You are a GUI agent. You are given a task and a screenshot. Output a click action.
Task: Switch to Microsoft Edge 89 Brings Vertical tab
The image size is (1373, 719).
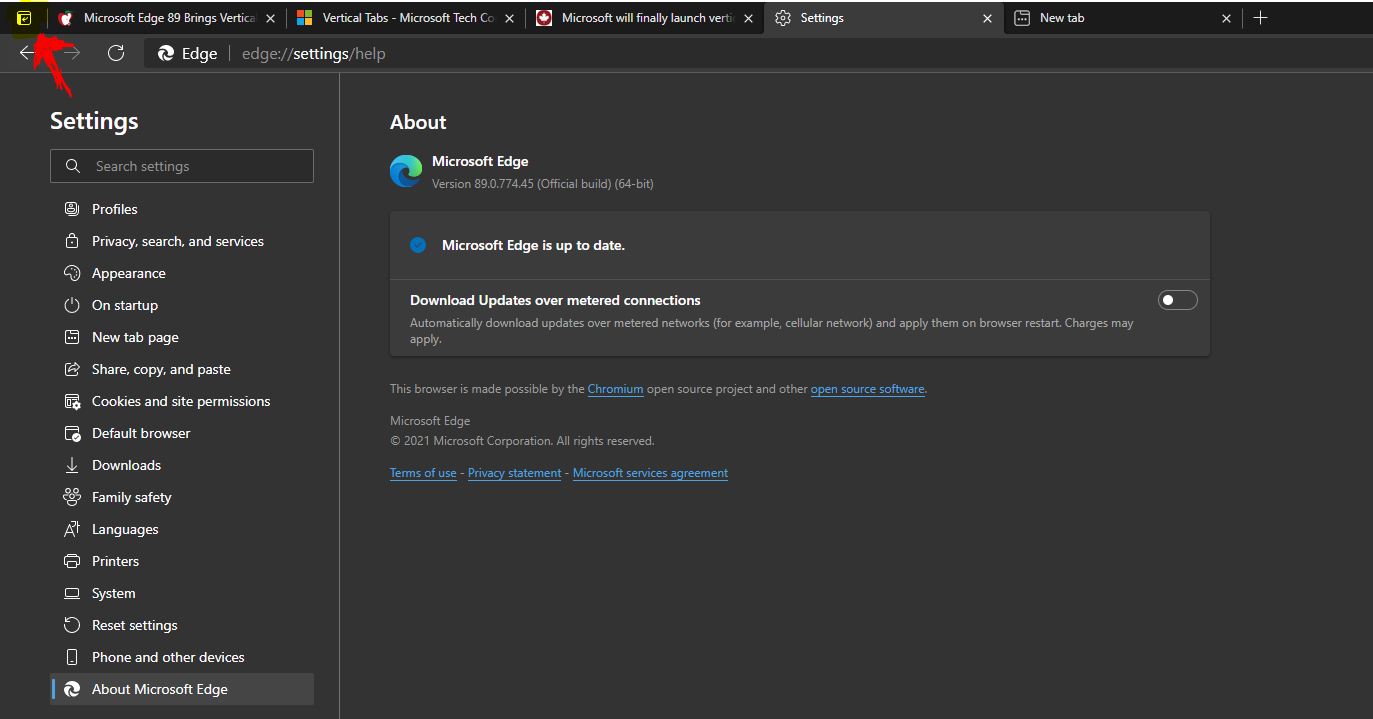tap(167, 18)
